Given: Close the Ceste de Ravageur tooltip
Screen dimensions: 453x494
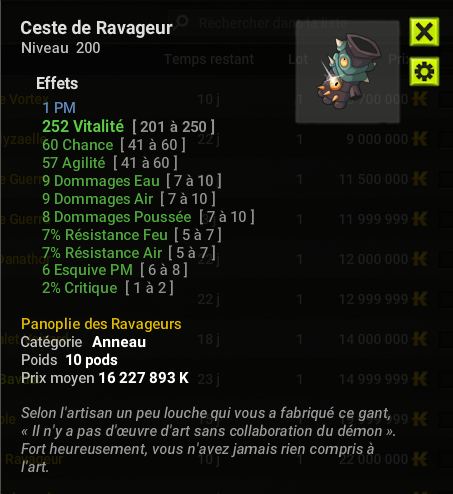Looking at the screenshot, I should pyautogui.click(x=424, y=32).
